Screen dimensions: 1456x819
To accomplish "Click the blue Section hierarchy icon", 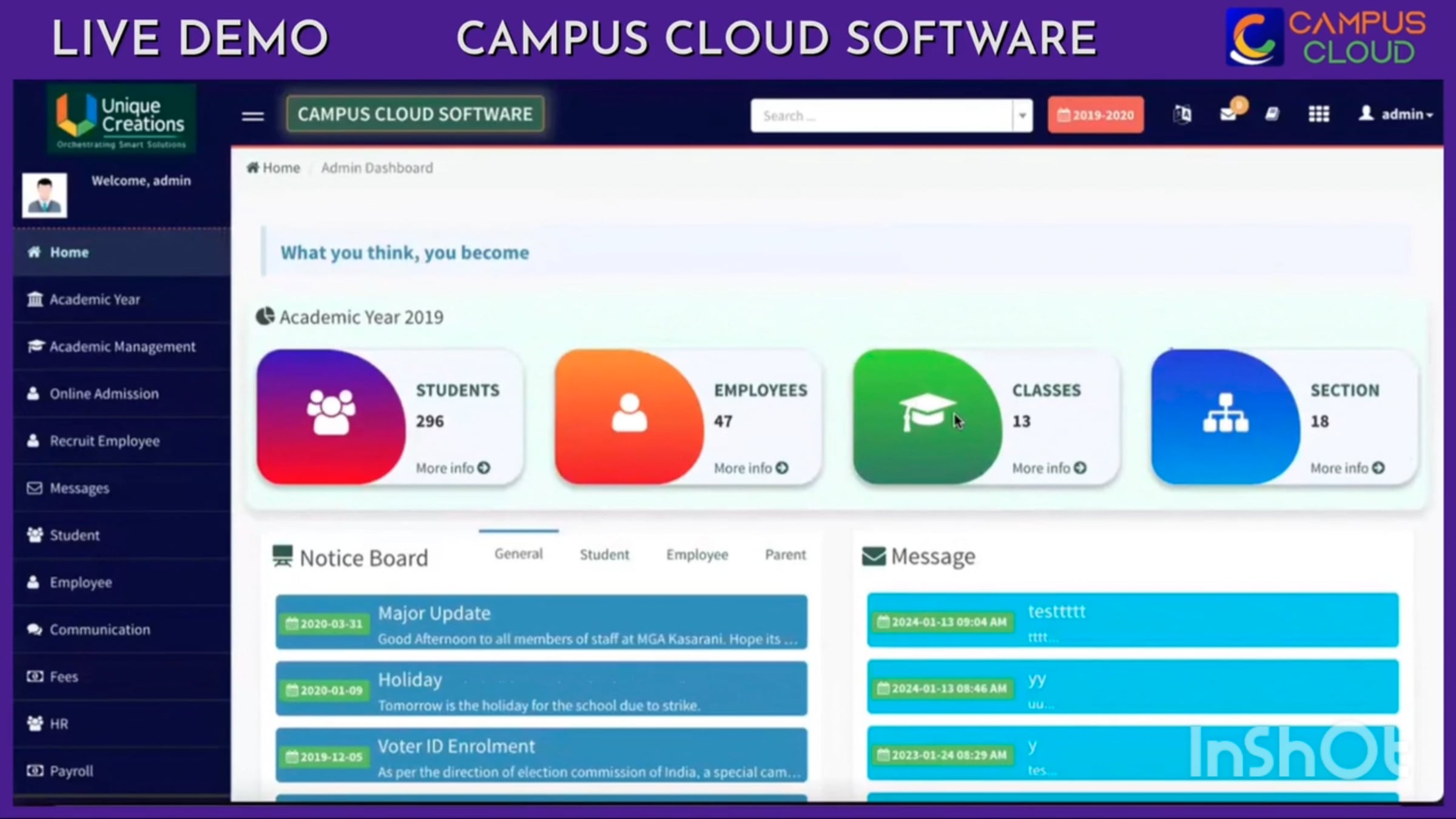I will point(1225,416).
